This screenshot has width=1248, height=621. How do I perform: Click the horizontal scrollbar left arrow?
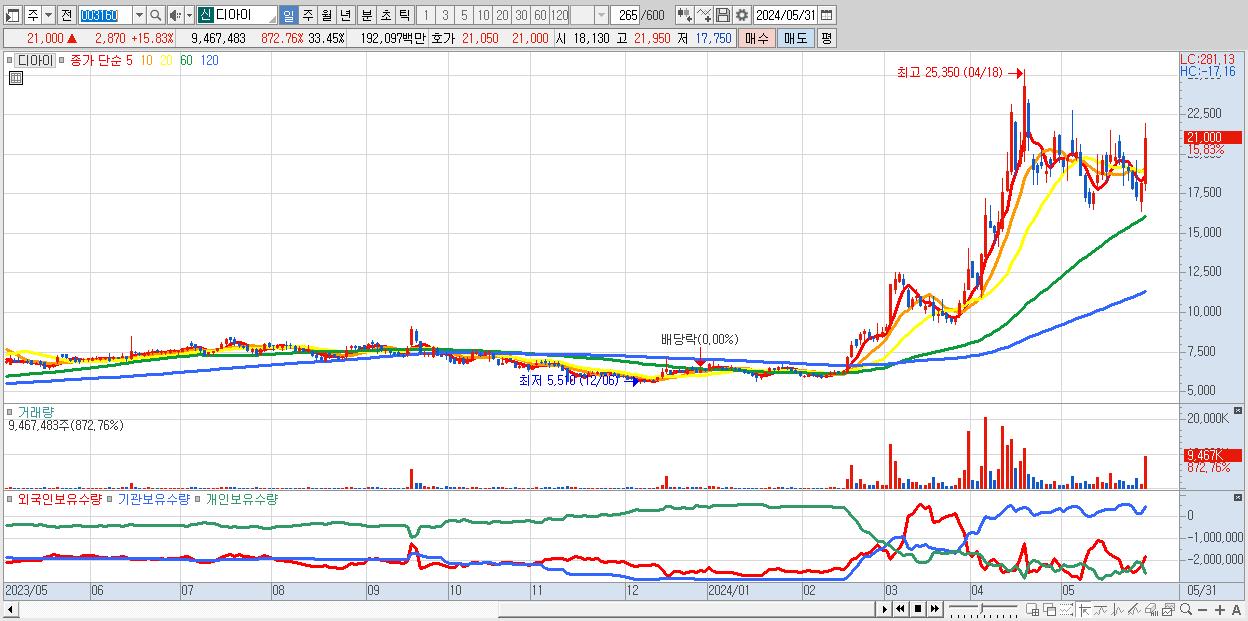coord(10,609)
